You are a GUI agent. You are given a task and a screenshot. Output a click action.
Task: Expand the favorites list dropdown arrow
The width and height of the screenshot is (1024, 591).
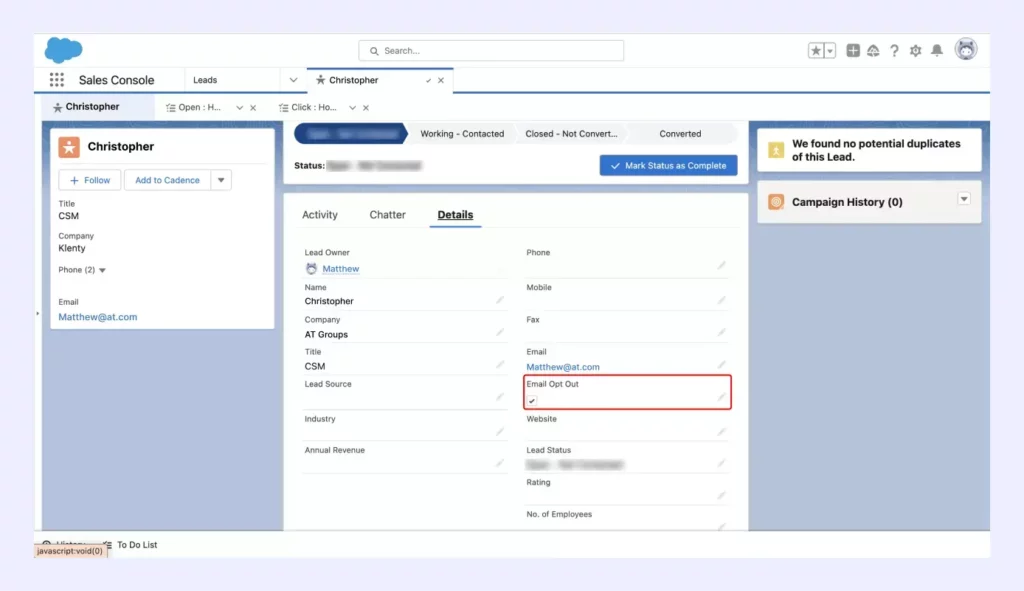coord(830,50)
